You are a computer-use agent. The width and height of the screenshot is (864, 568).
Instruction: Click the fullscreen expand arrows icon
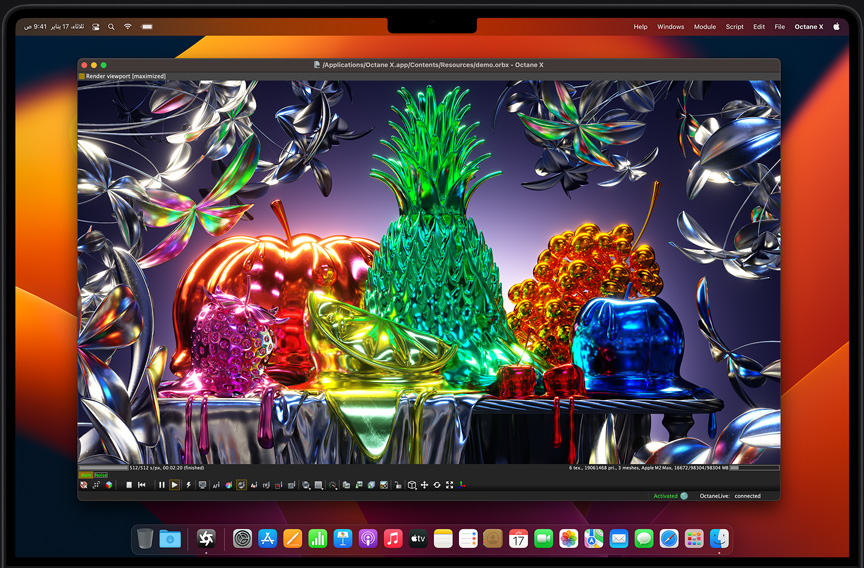coord(449,485)
